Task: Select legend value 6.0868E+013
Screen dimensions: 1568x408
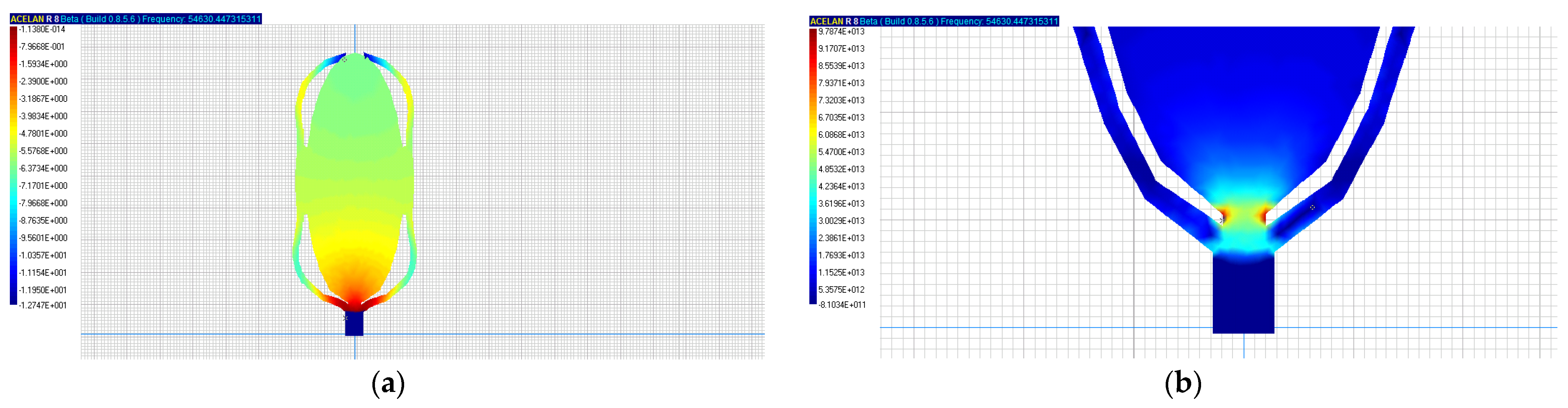Action: pyautogui.click(x=841, y=135)
